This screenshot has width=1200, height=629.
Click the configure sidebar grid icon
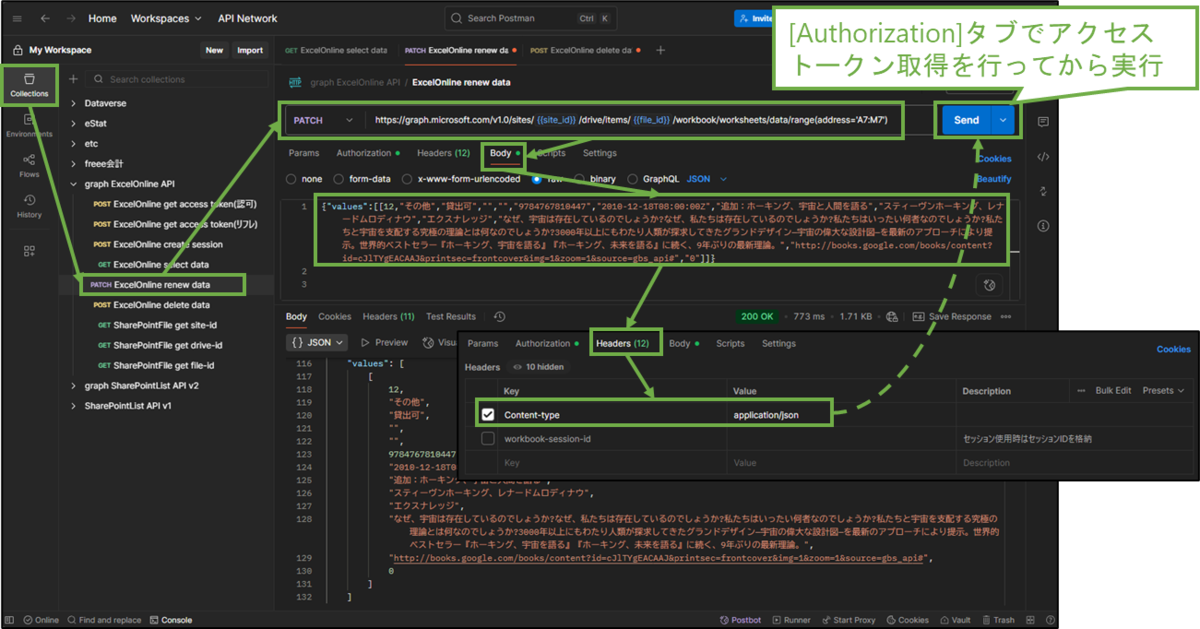pyautogui.click(x=29, y=250)
